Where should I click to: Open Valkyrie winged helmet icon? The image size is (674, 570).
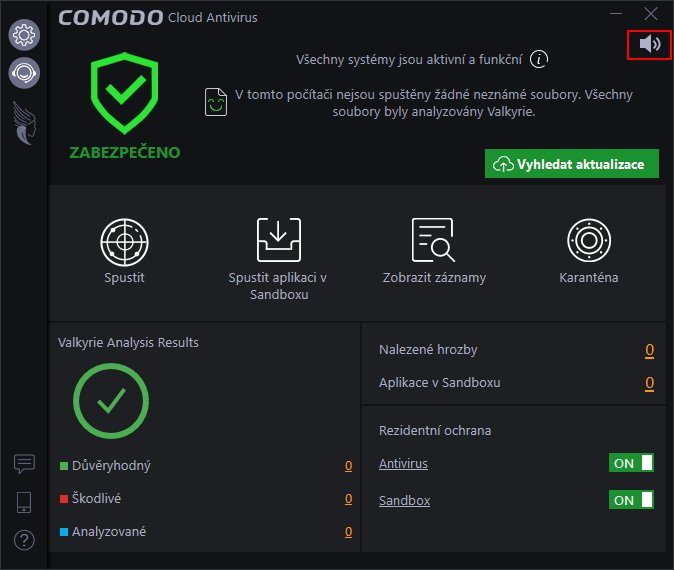[24, 121]
